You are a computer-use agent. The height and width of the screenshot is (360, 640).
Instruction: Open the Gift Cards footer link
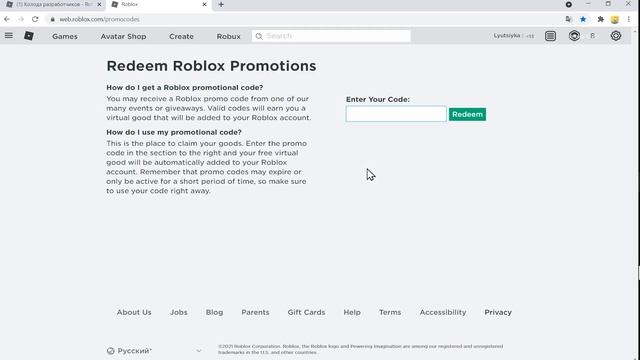point(306,312)
